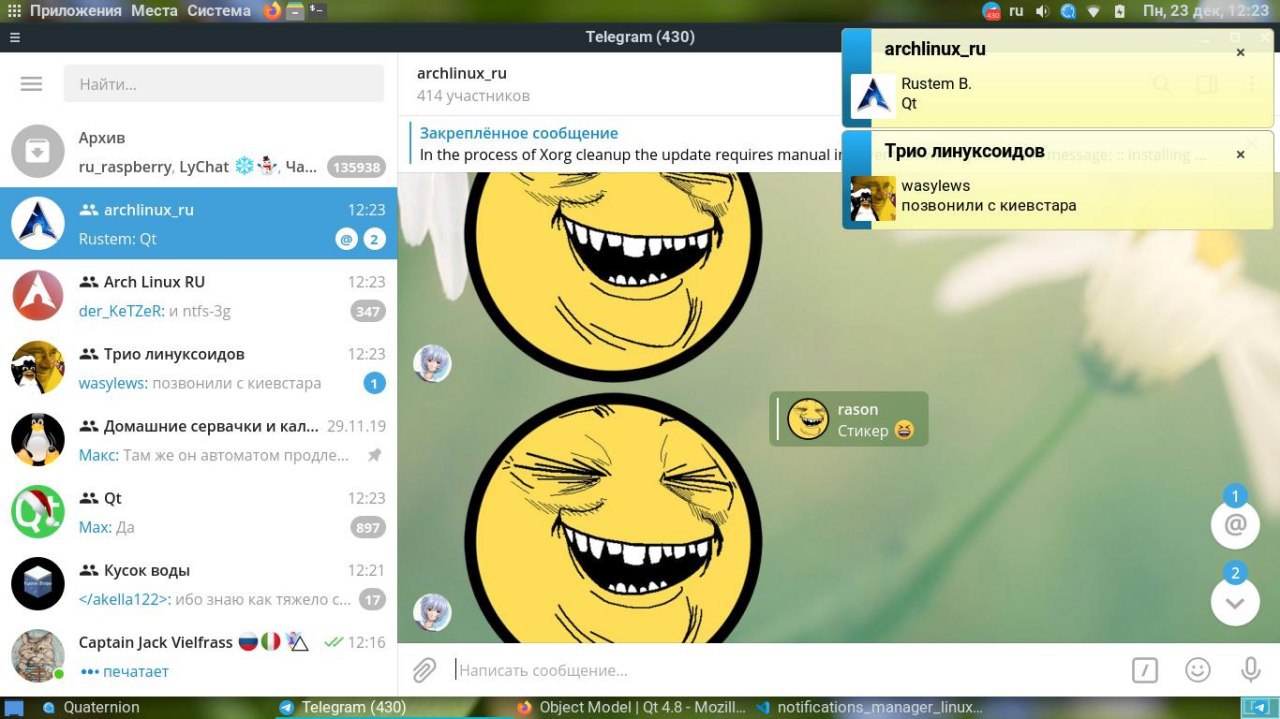Click the 897 unread counter on Qt
The width and height of the screenshot is (1280, 719).
pos(368,528)
